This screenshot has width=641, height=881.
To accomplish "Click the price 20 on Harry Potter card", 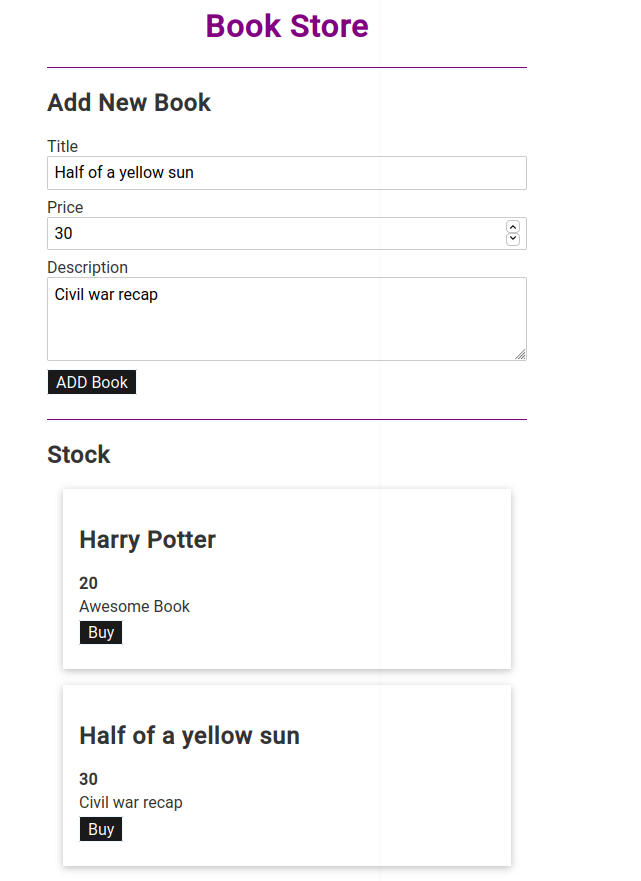I will tap(88, 583).
